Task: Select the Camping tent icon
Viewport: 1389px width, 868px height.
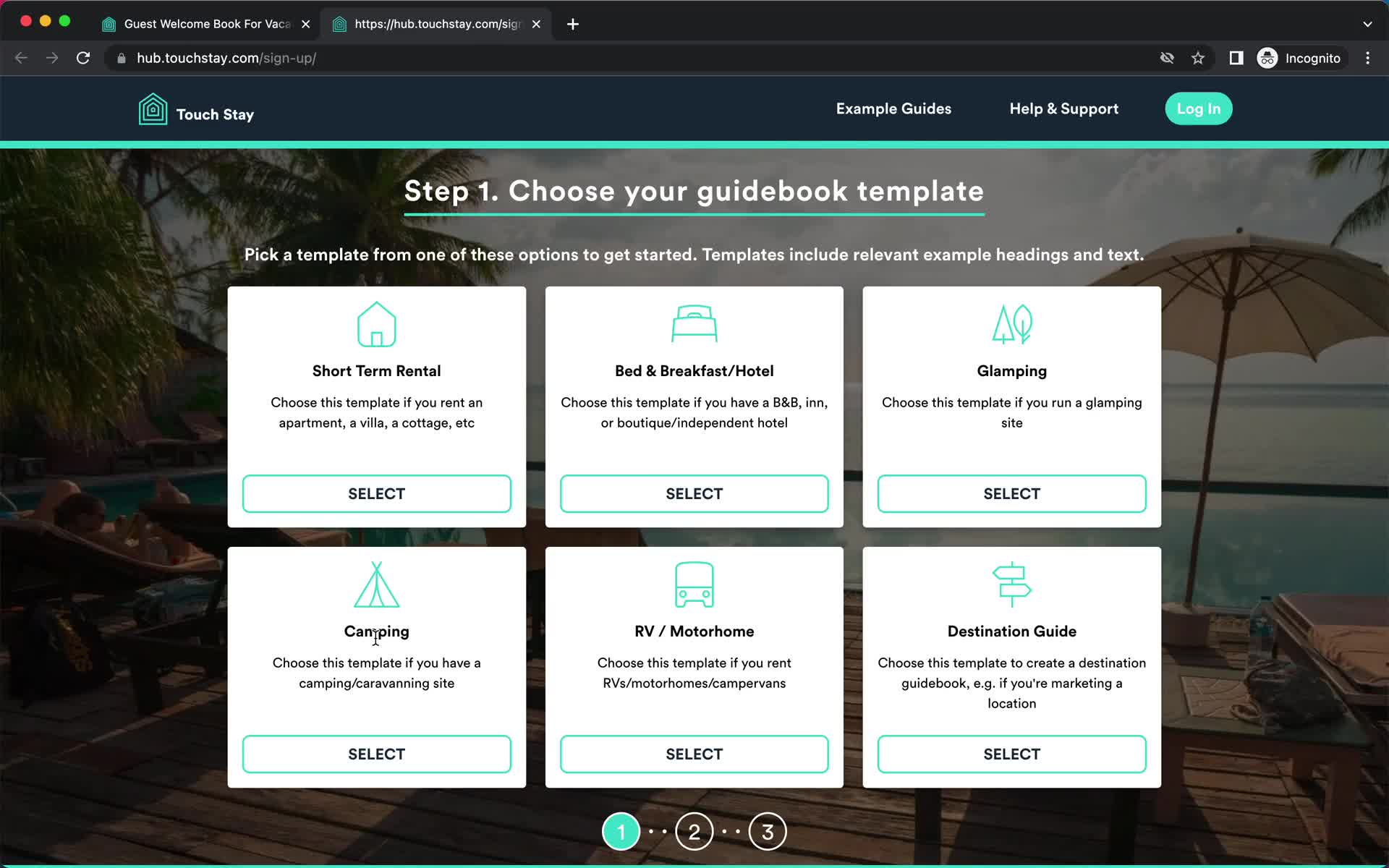Action: 376,584
